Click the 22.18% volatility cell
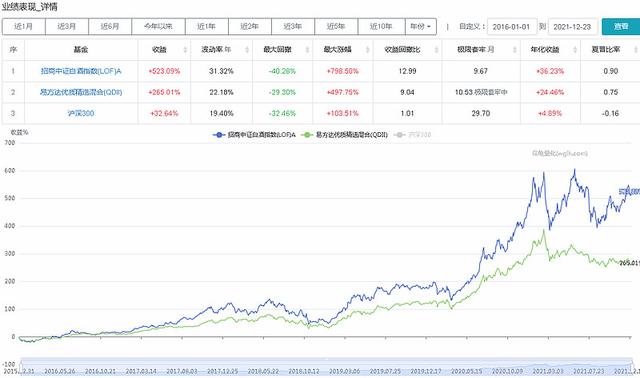 (221, 92)
